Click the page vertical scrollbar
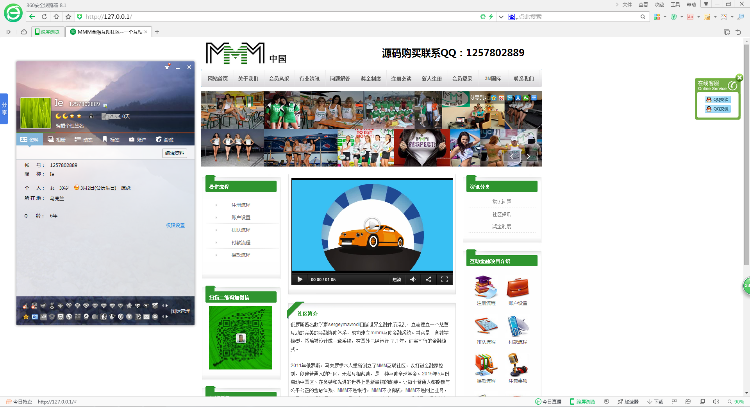750x407 pixels. pos(746,153)
